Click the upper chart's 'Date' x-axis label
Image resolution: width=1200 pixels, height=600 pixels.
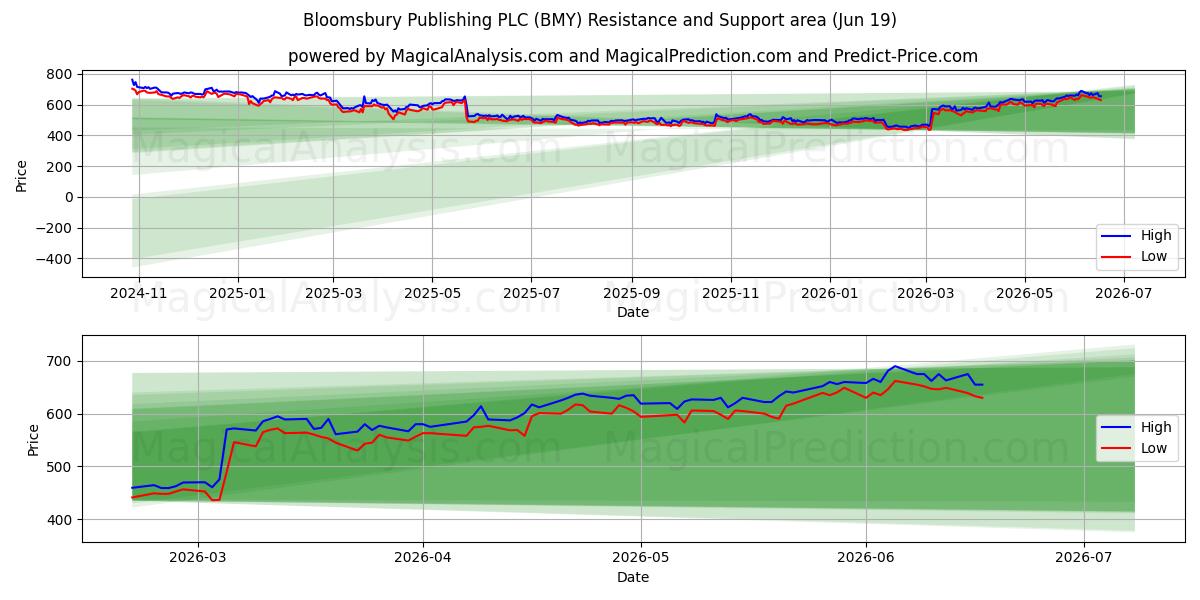tap(633, 313)
